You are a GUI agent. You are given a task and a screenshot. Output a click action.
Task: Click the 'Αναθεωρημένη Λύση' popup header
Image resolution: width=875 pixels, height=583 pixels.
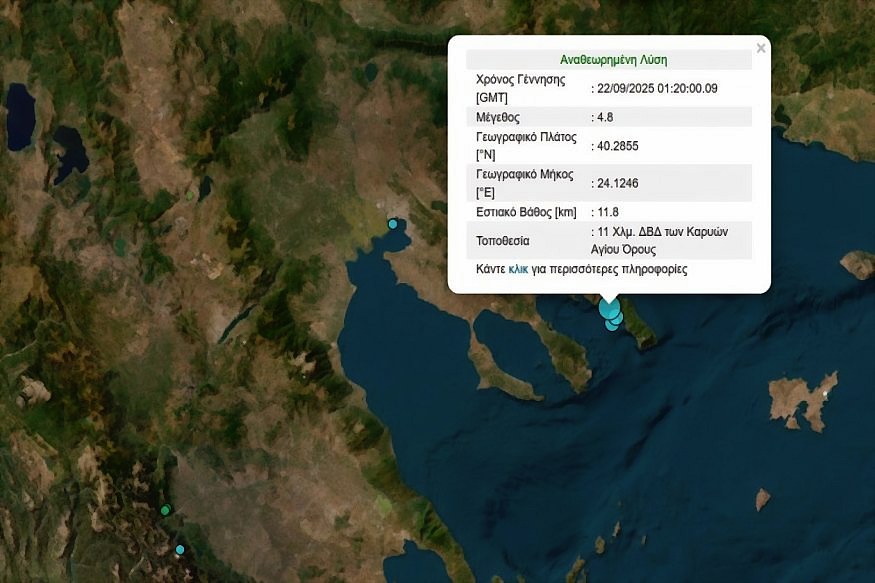[x=608, y=59]
